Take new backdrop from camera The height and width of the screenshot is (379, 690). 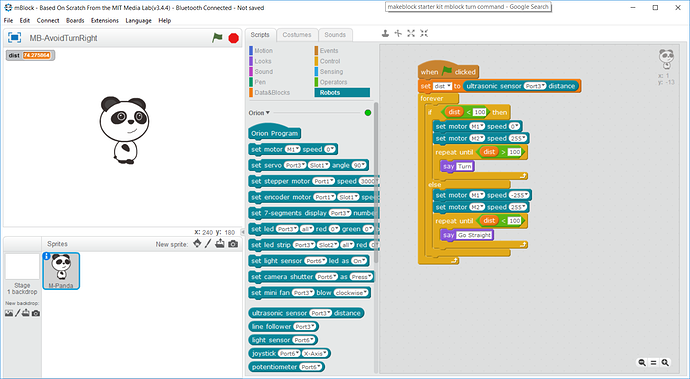(36, 313)
